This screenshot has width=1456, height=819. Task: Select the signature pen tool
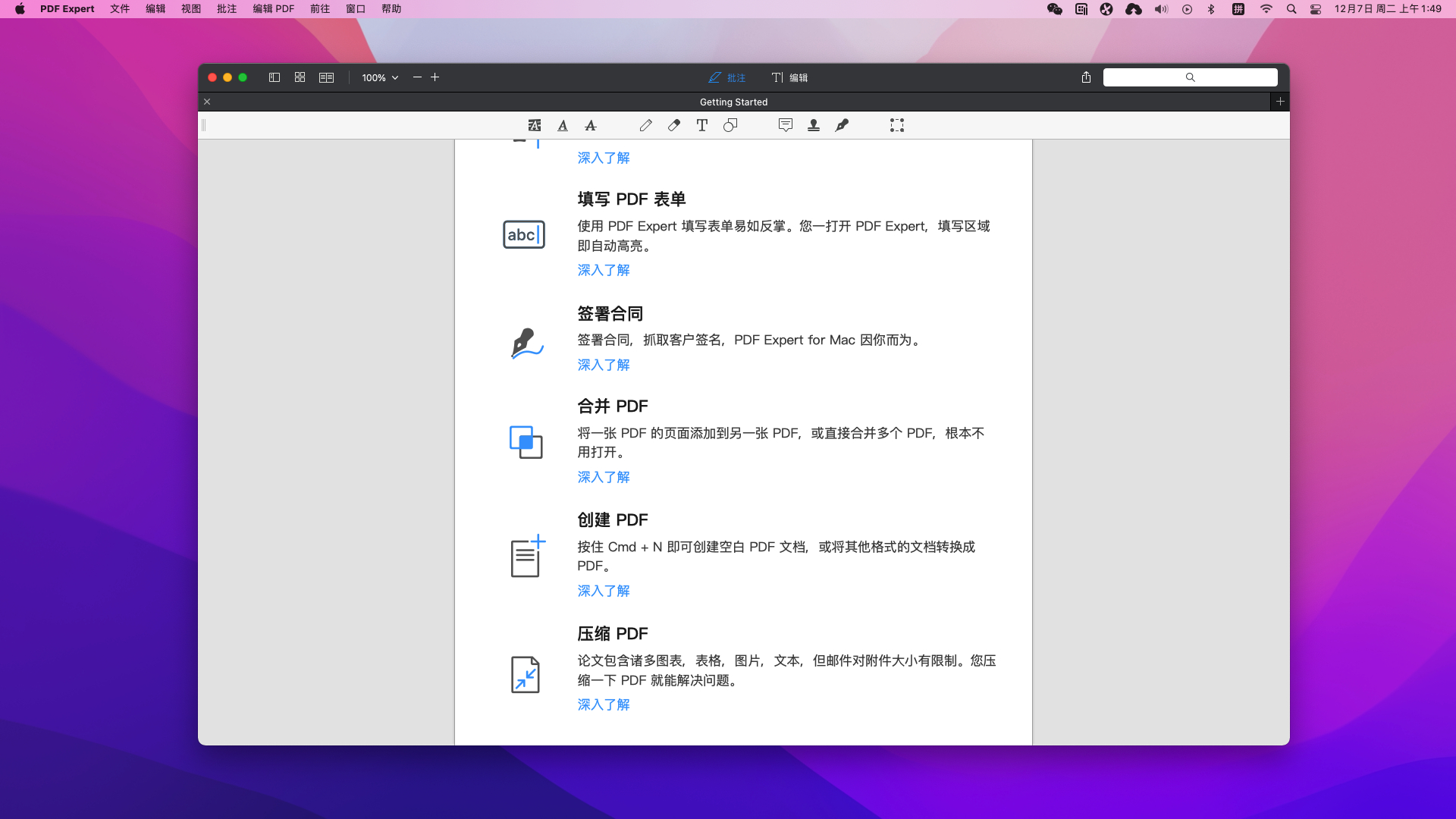[842, 125]
